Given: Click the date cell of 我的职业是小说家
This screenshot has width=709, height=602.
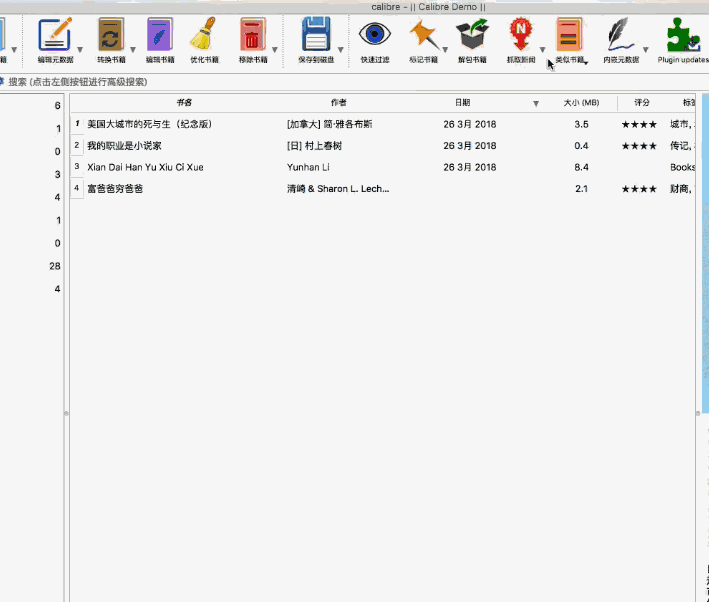Looking at the screenshot, I should point(469,146).
